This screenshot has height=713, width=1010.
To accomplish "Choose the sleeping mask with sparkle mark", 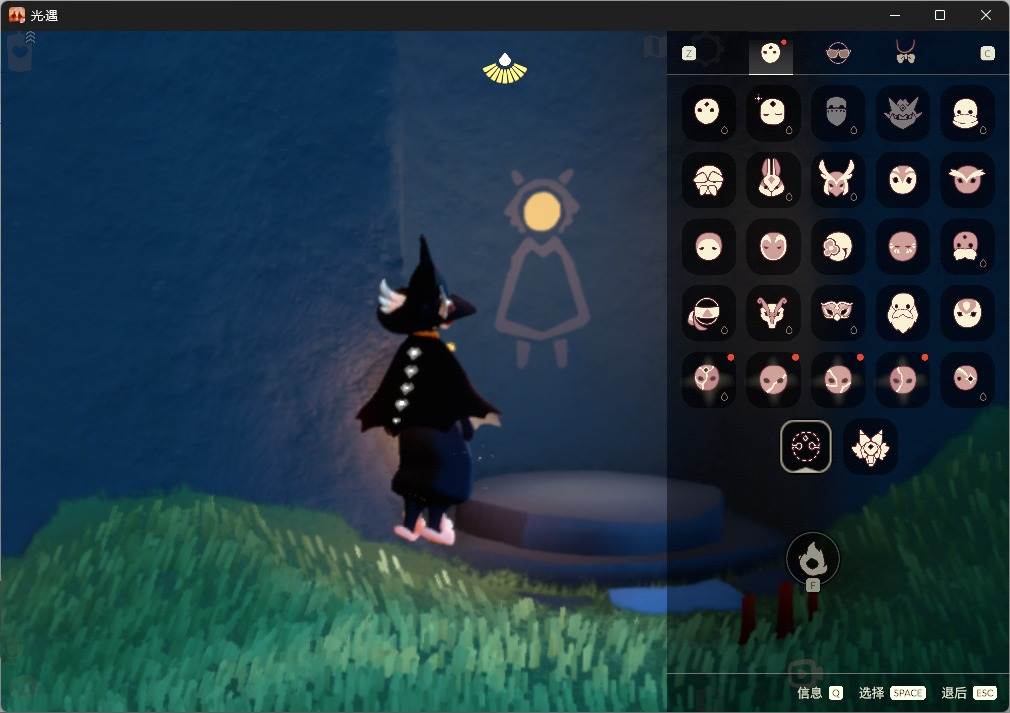I will (773, 112).
